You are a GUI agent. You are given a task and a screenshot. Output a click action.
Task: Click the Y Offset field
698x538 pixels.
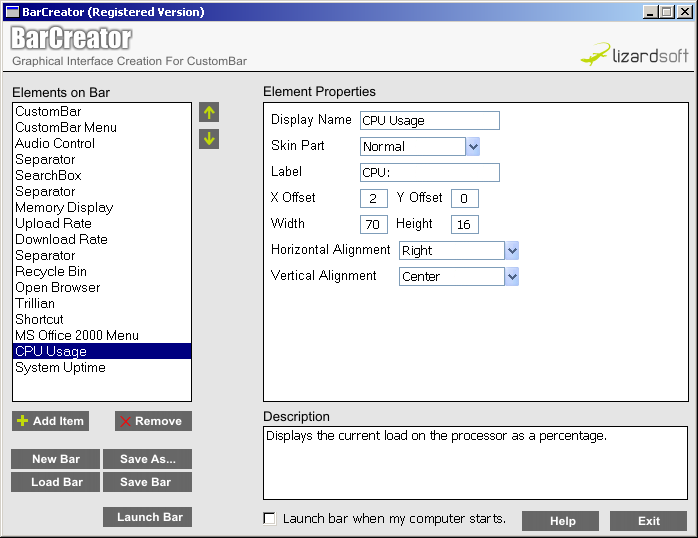pyautogui.click(x=464, y=198)
